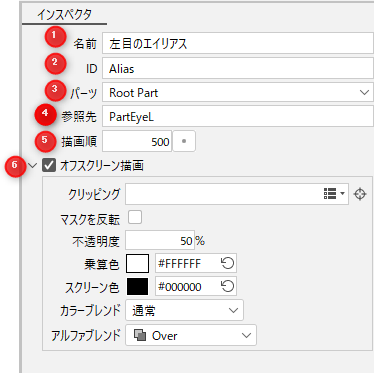Open the アルファブレンド Over dropdown
Image resolution: width=374 pixels, height=373 pixels.
pos(191,335)
